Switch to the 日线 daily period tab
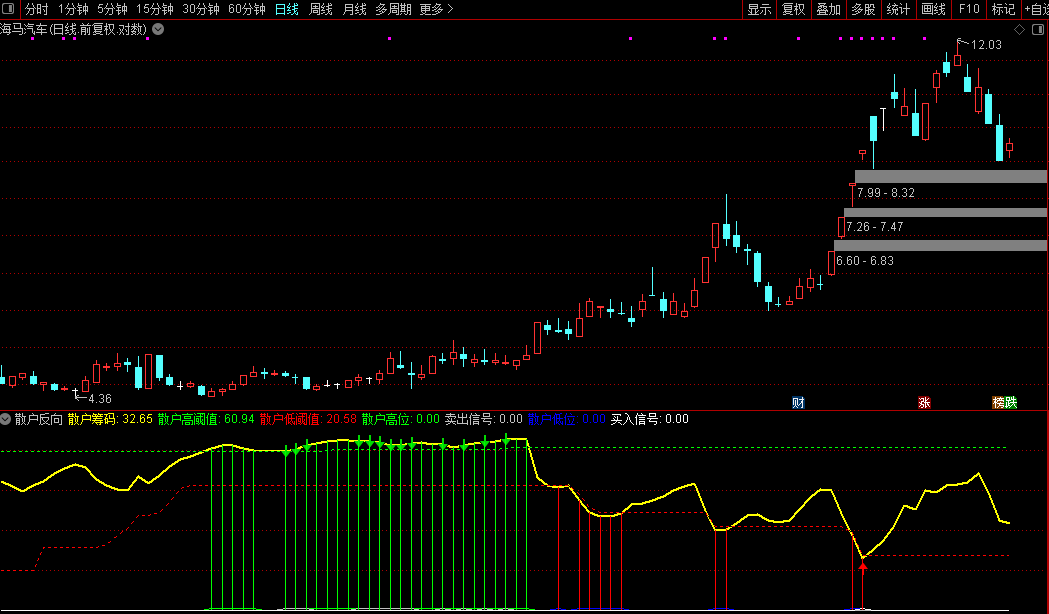 point(286,9)
